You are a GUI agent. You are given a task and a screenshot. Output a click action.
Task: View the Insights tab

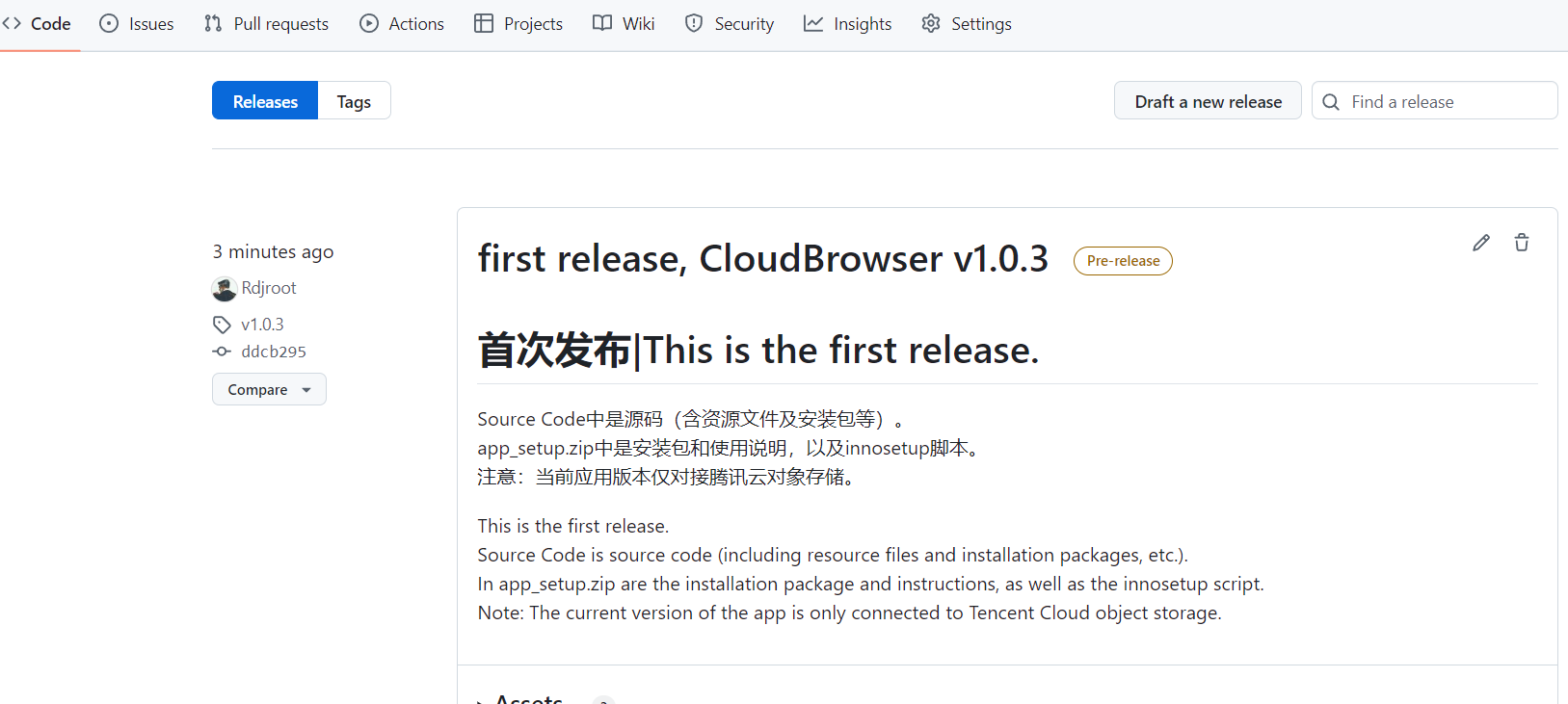point(848,24)
